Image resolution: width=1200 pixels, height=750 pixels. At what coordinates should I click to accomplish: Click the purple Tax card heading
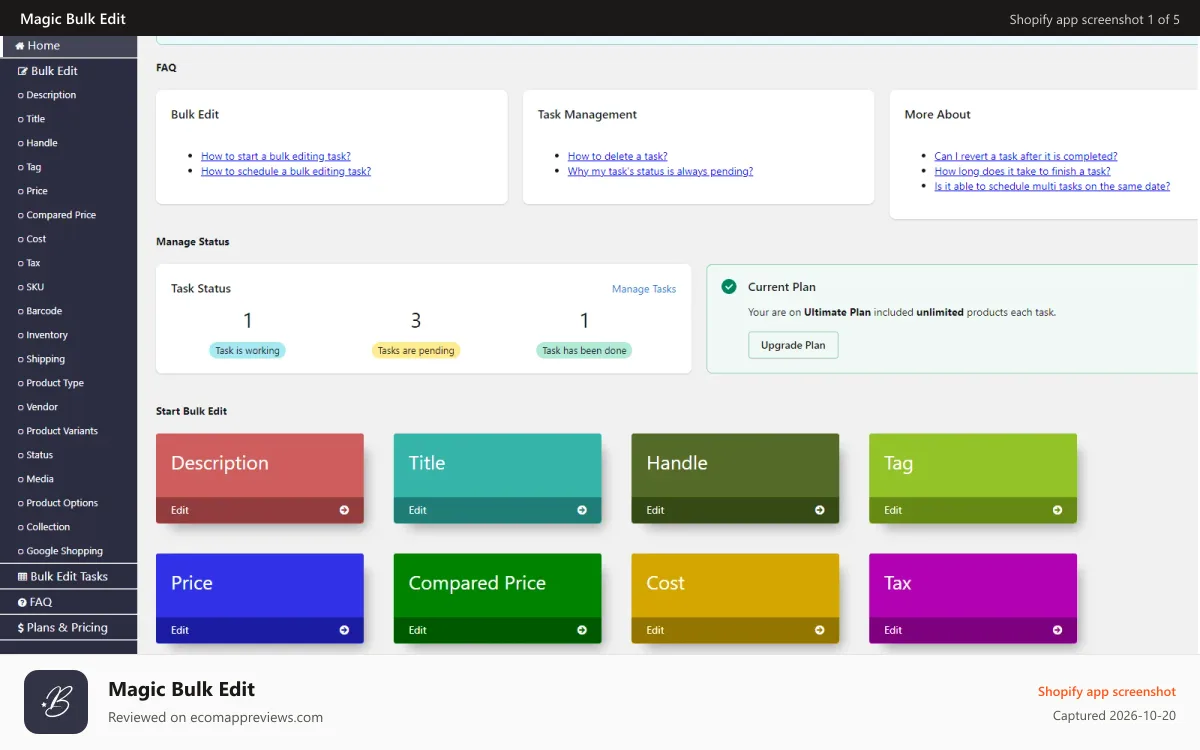coord(898,583)
